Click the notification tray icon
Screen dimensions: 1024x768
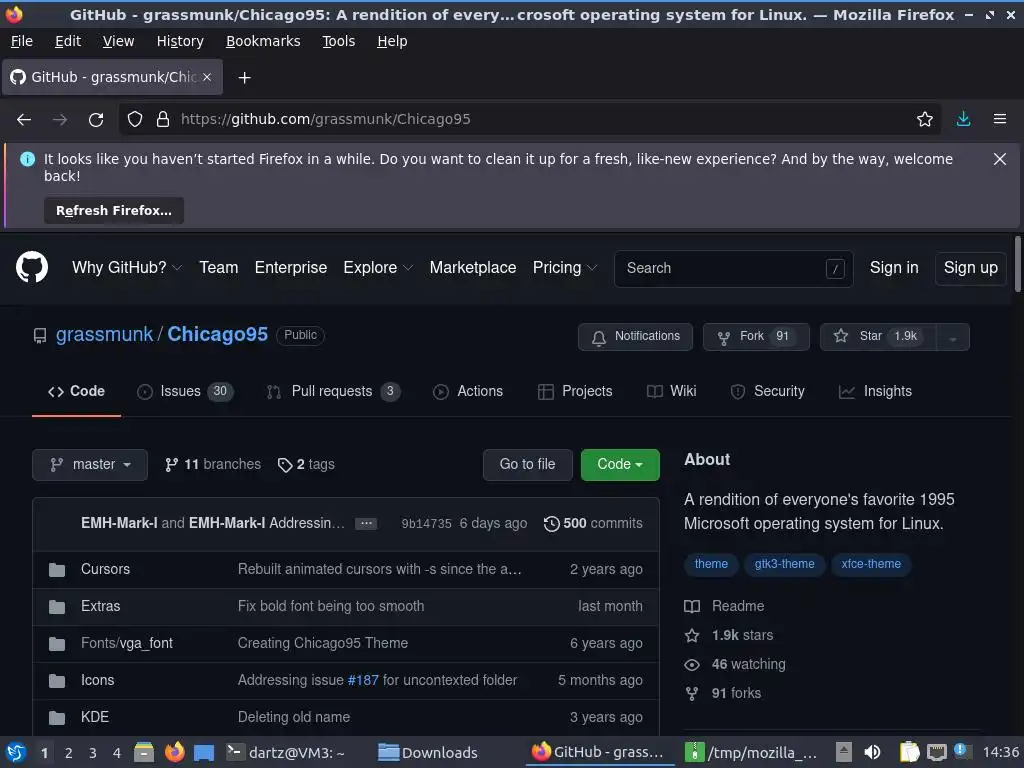(x=961, y=751)
